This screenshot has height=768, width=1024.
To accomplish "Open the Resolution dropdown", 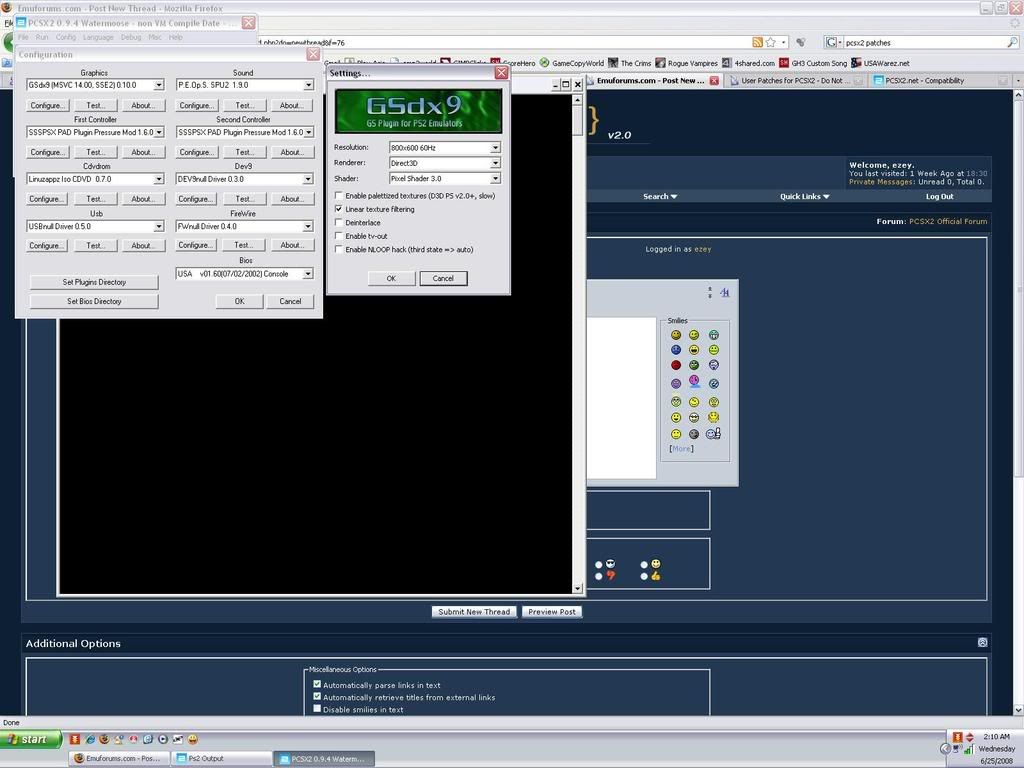I will (x=495, y=148).
